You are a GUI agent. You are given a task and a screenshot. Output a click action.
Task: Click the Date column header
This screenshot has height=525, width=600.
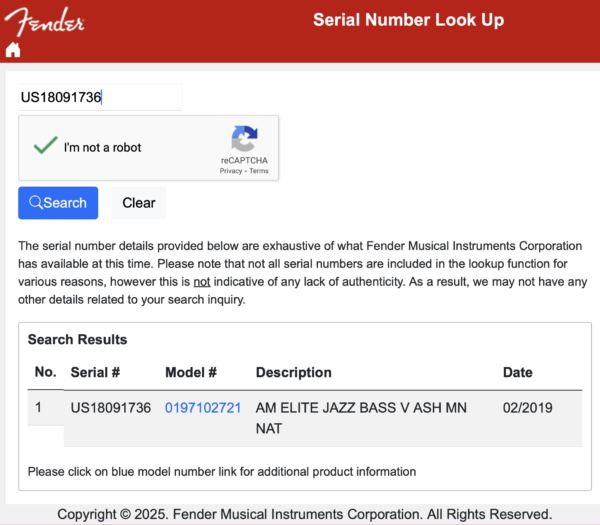click(518, 372)
